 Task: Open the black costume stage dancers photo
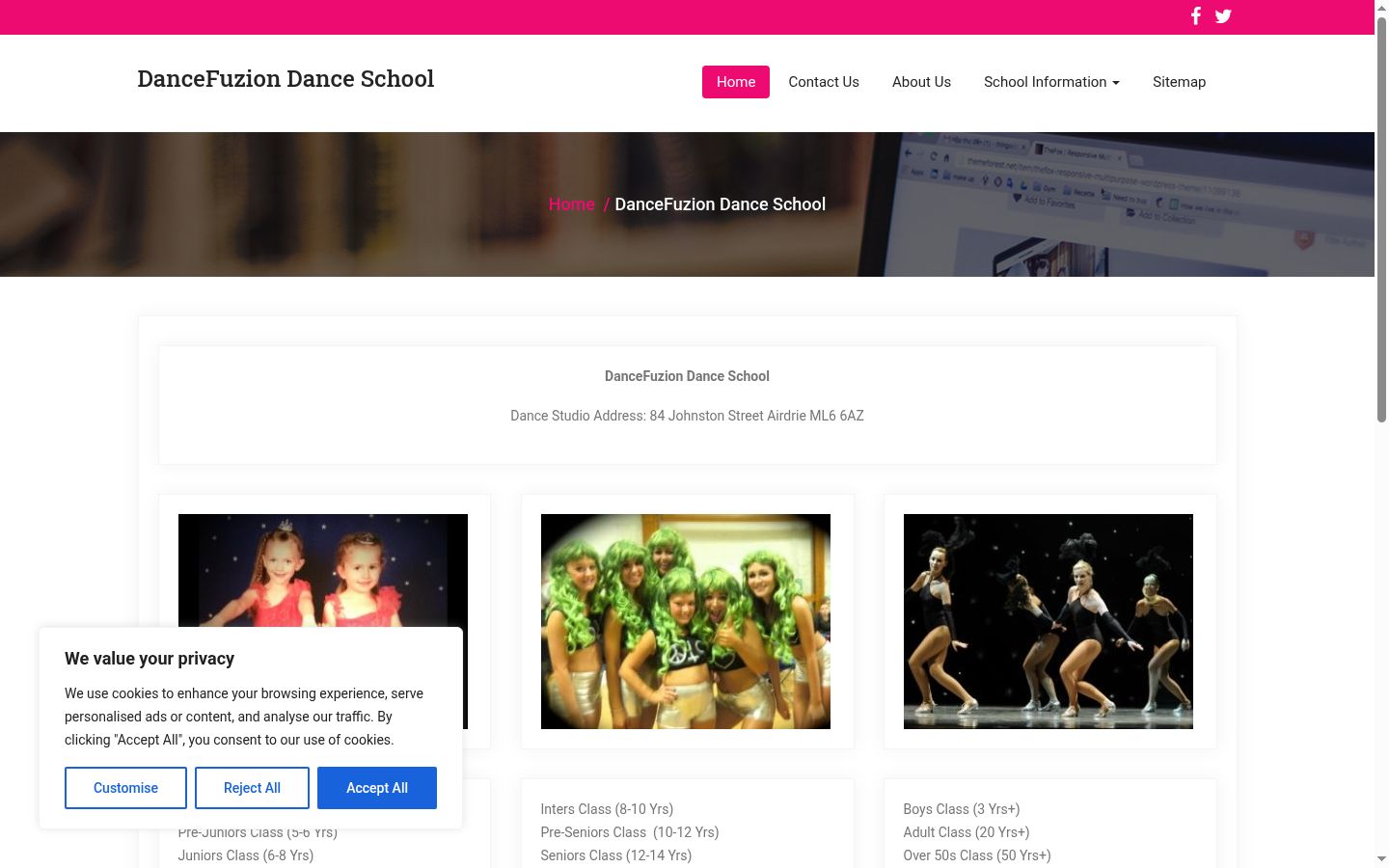tap(1049, 621)
